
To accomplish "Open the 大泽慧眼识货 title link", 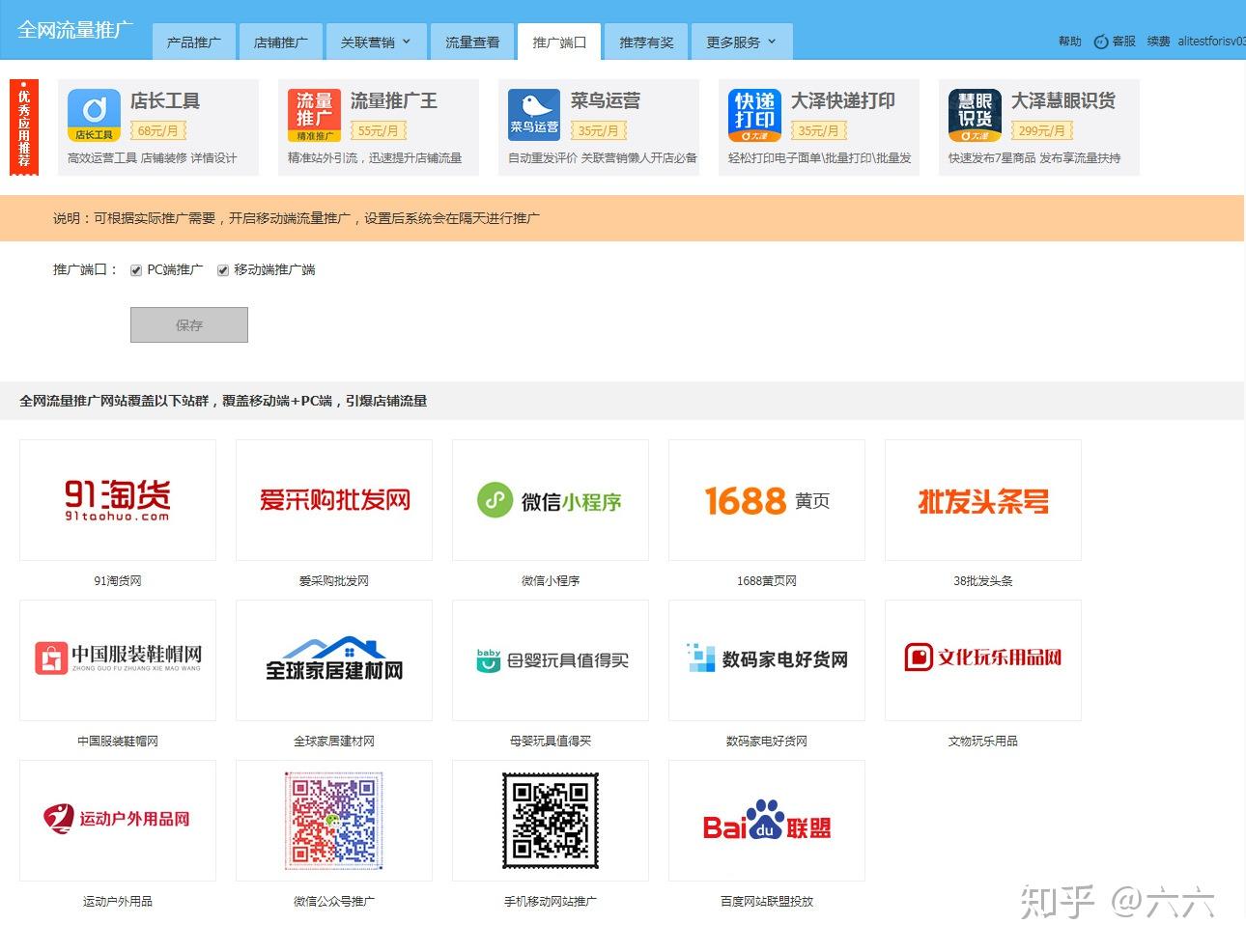I will pos(1063,100).
